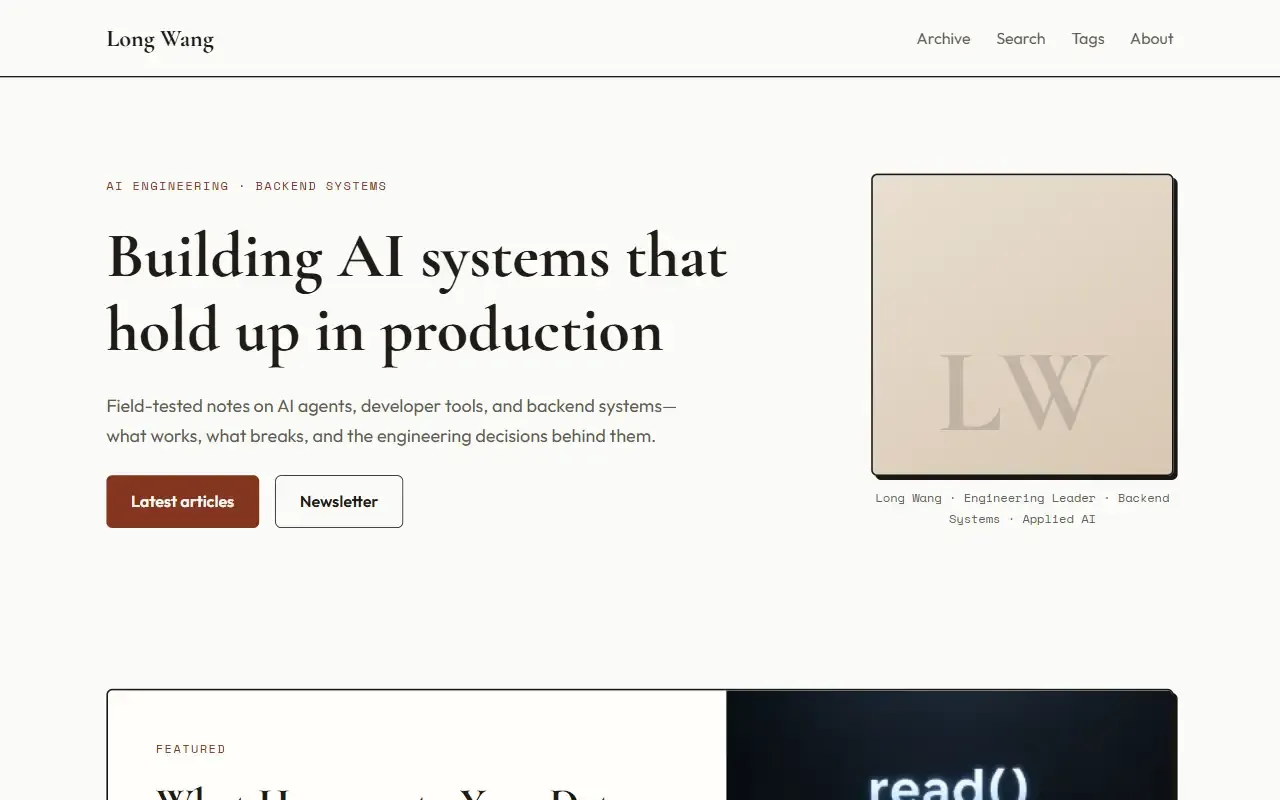Click the Long Wang site logo

(160, 39)
